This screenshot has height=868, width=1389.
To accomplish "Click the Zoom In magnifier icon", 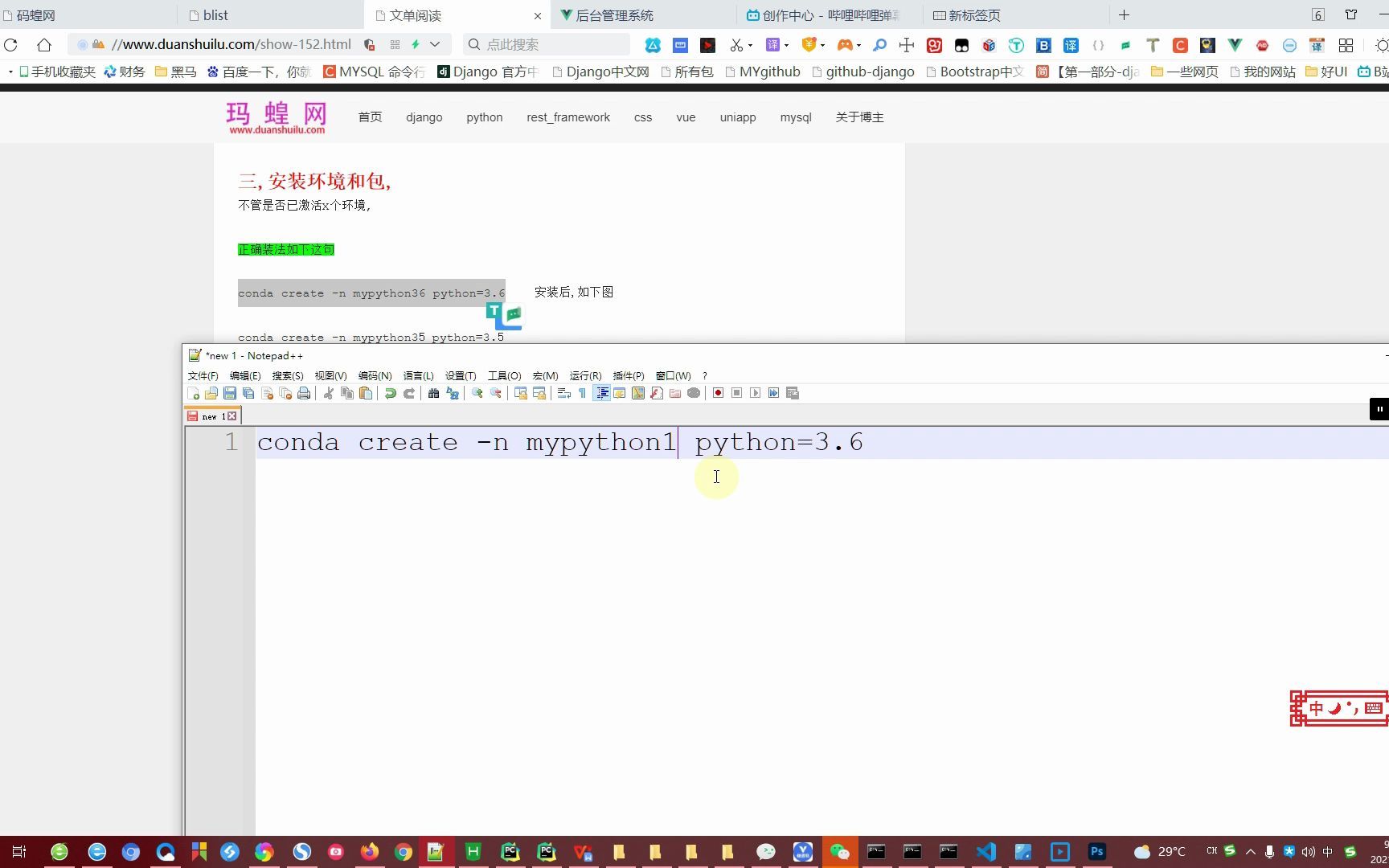I will tap(477, 393).
